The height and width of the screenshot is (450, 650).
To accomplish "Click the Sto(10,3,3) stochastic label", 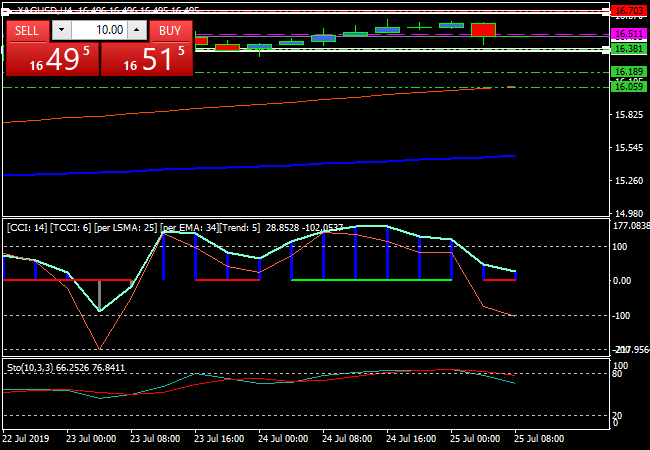I will point(68,368).
